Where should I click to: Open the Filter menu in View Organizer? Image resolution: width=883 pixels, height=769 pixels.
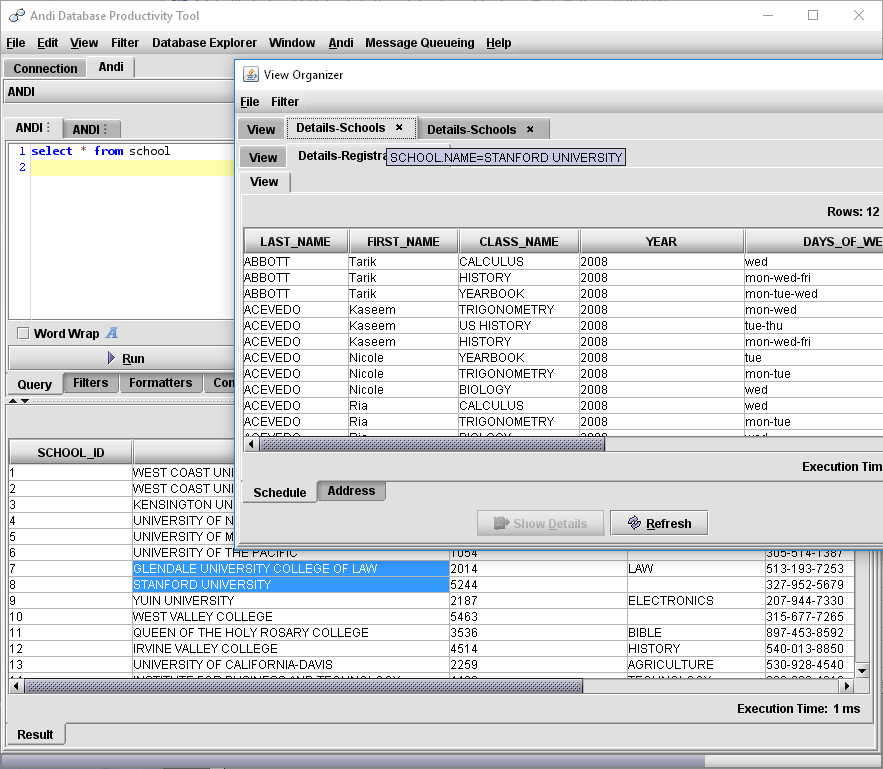point(285,101)
